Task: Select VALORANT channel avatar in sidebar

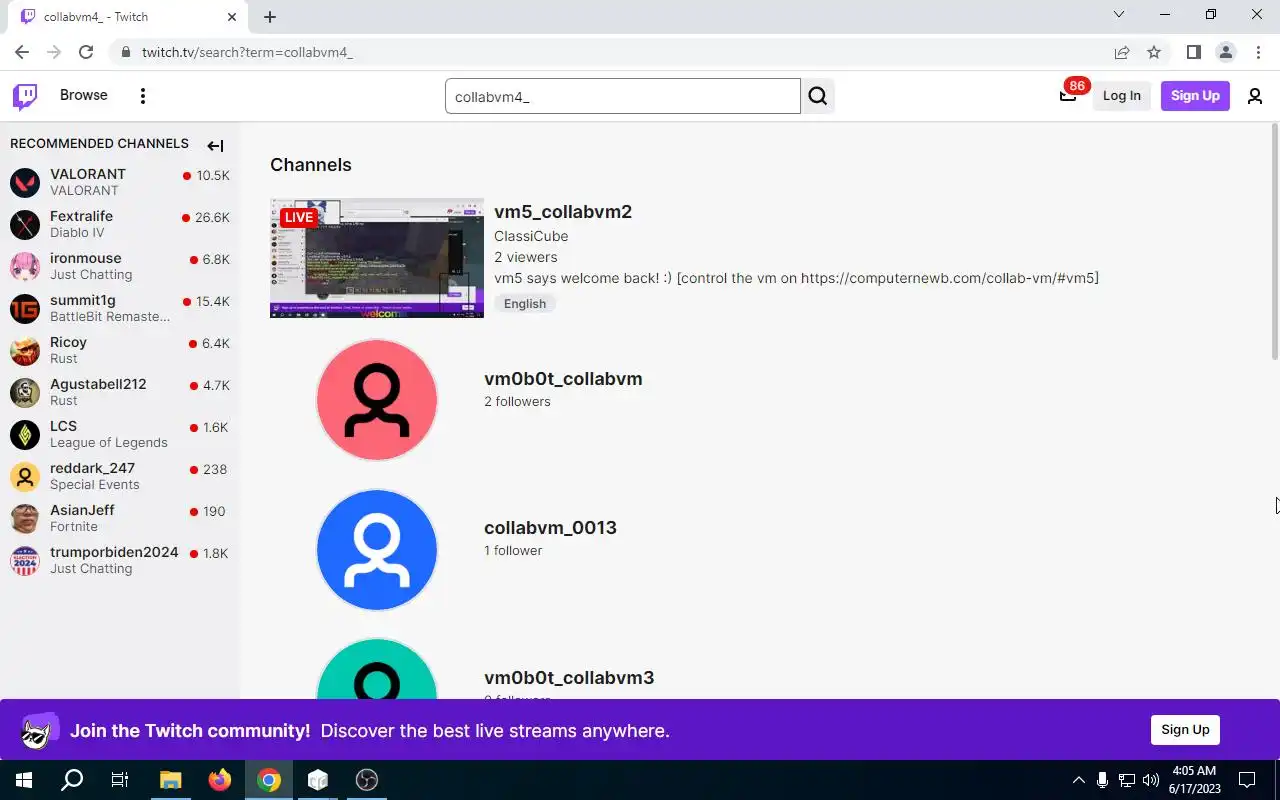Action: pos(25,182)
